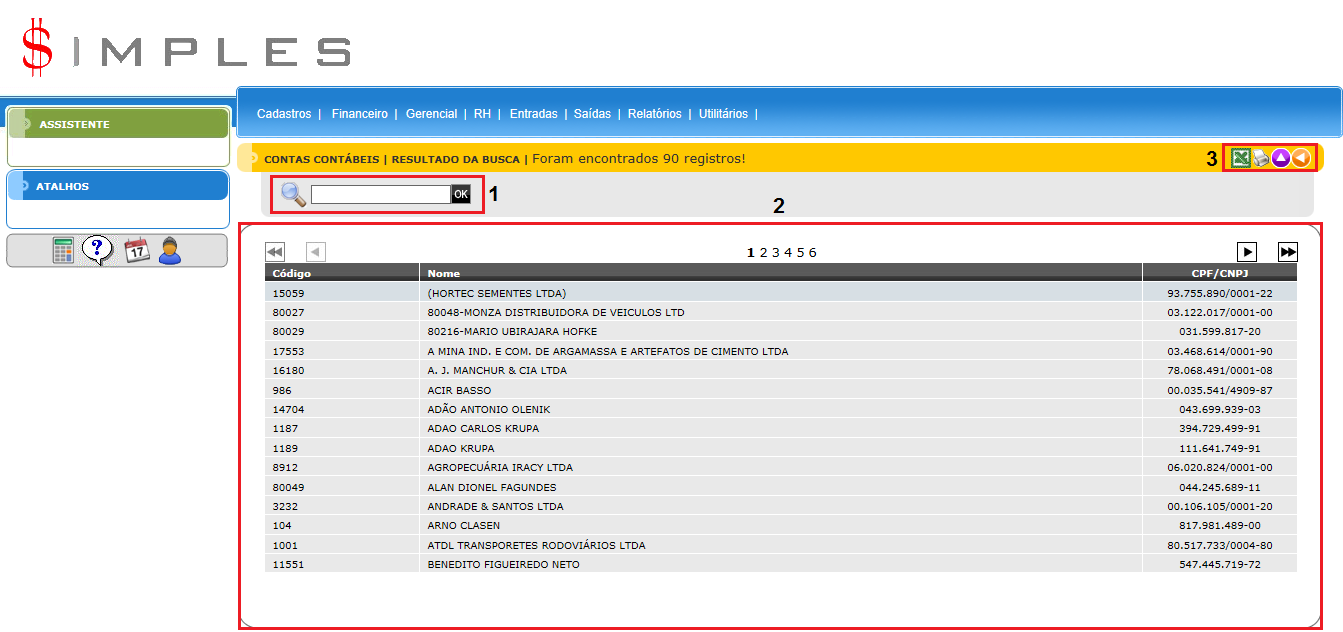Open the calendar icon showing 17
1343x632 pixels.
click(x=137, y=250)
